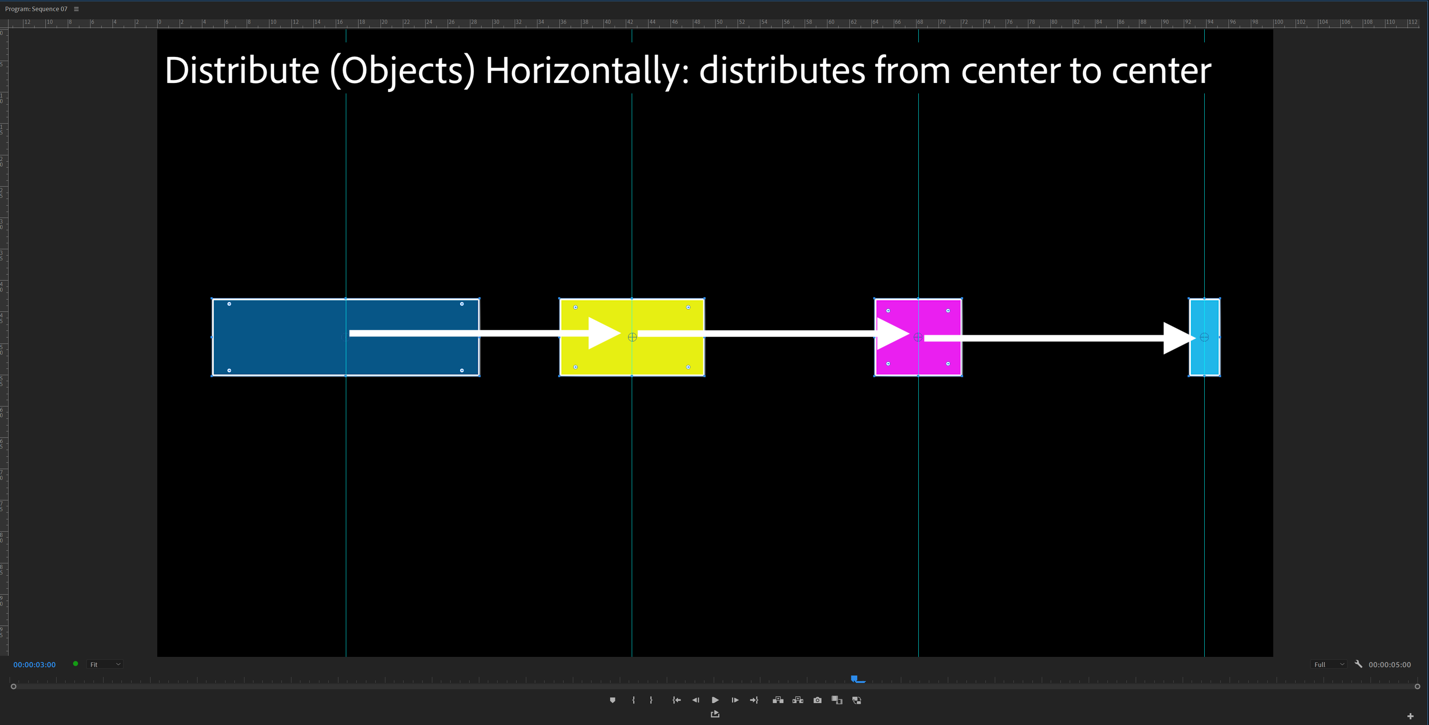Screen dimensions: 1429x725
Task: Enable Comparison View
Action: [837, 700]
